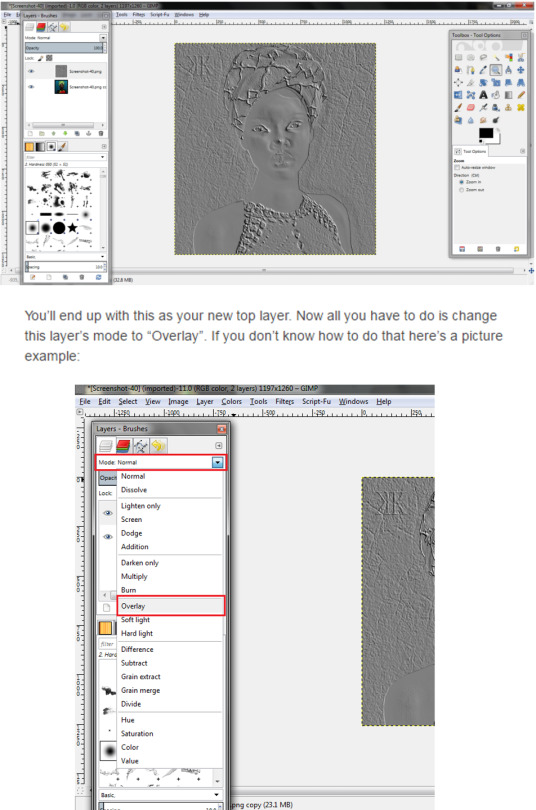Screen dimensions: 536x810
Task: Choose the Zoom out radio button
Action: [462, 190]
